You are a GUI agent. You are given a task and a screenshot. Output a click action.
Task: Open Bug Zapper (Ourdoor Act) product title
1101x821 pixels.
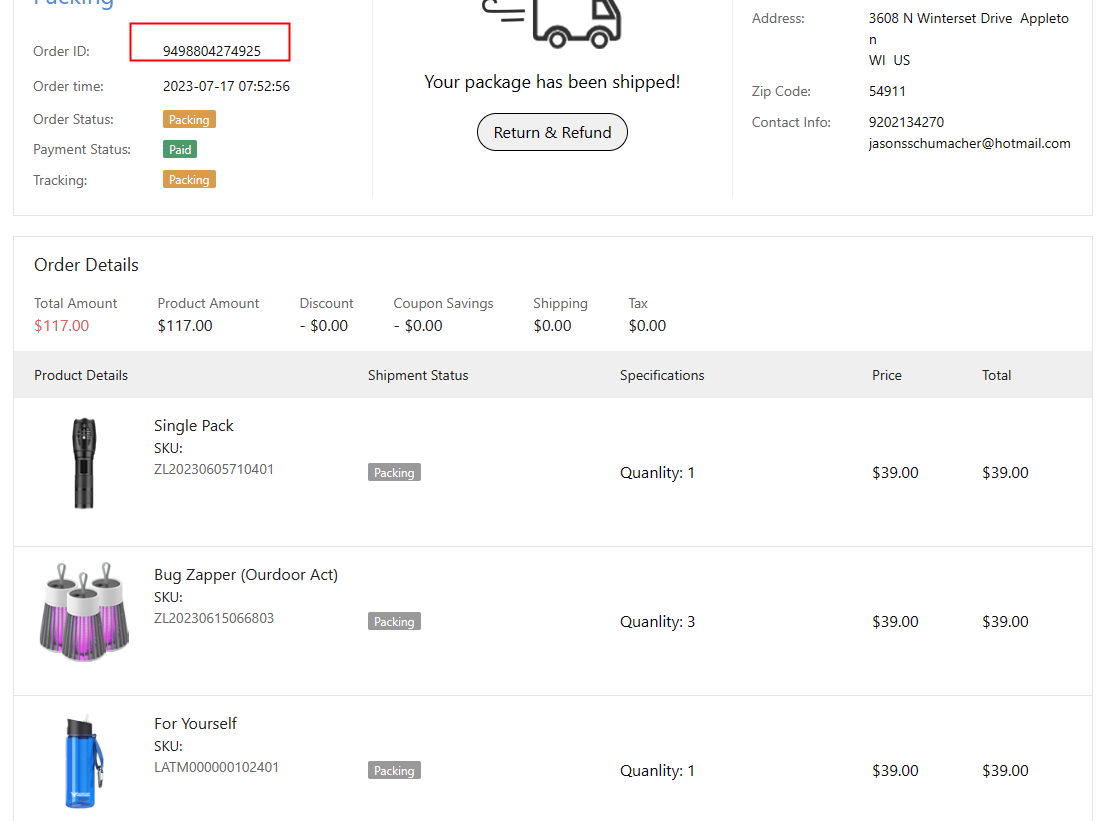pyautogui.click(x=246, y=574)
